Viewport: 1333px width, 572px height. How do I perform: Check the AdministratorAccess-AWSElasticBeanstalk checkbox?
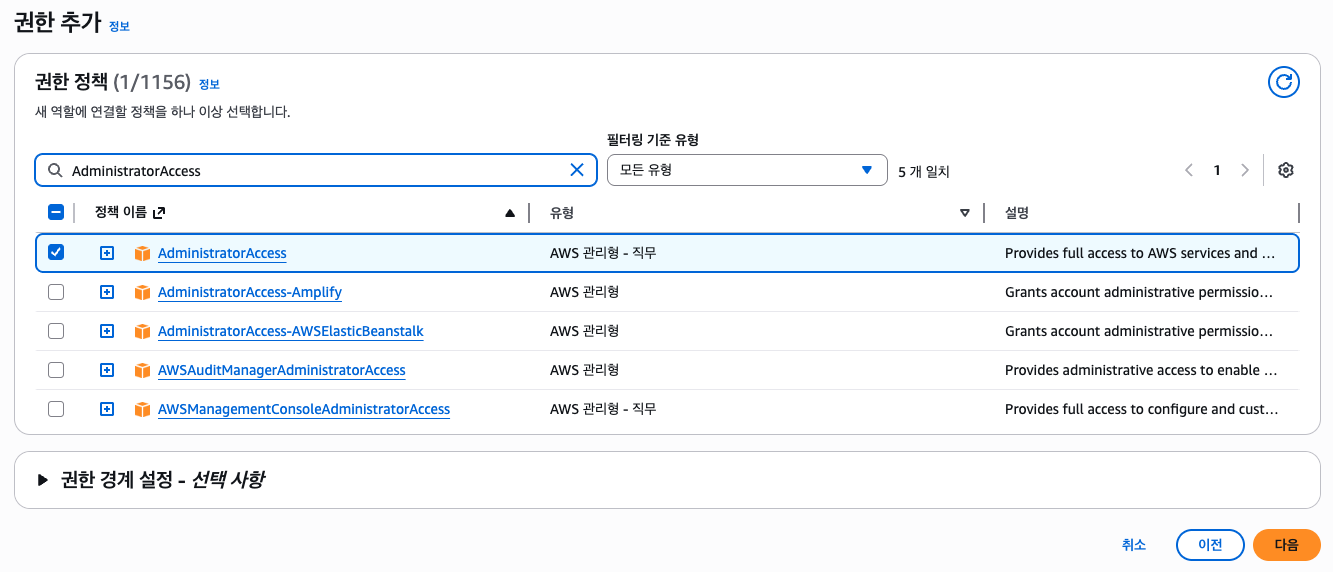click(x=56, y=331)
